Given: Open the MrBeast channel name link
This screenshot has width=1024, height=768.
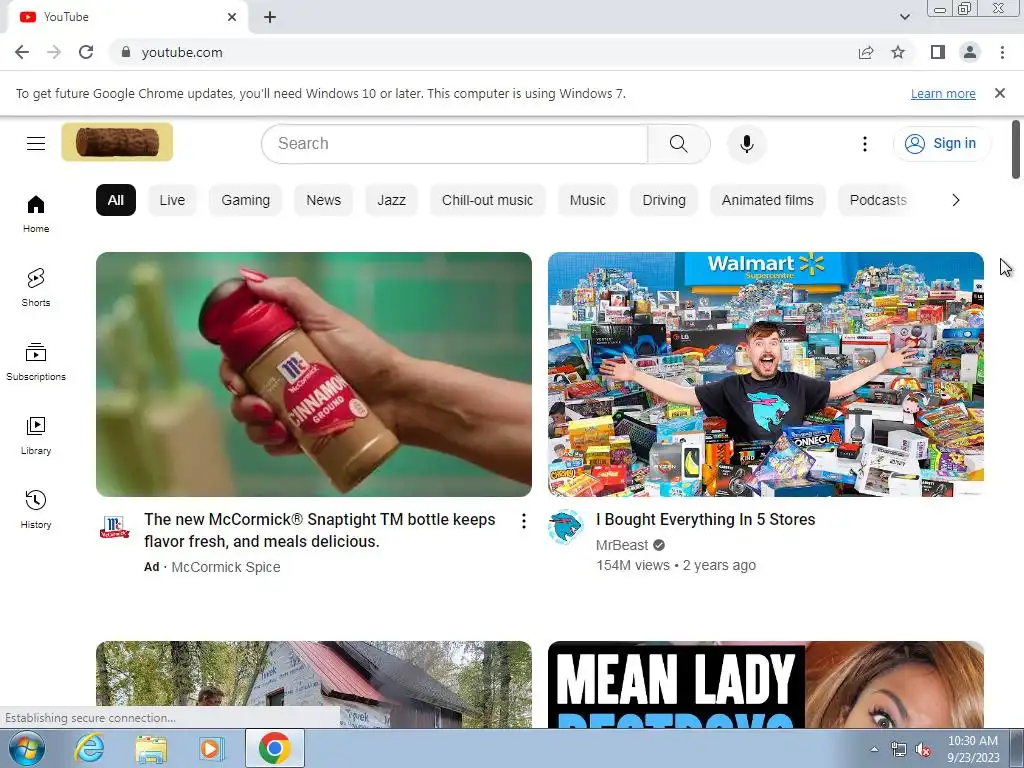Looking at the screenshot, I should (622, 545).
